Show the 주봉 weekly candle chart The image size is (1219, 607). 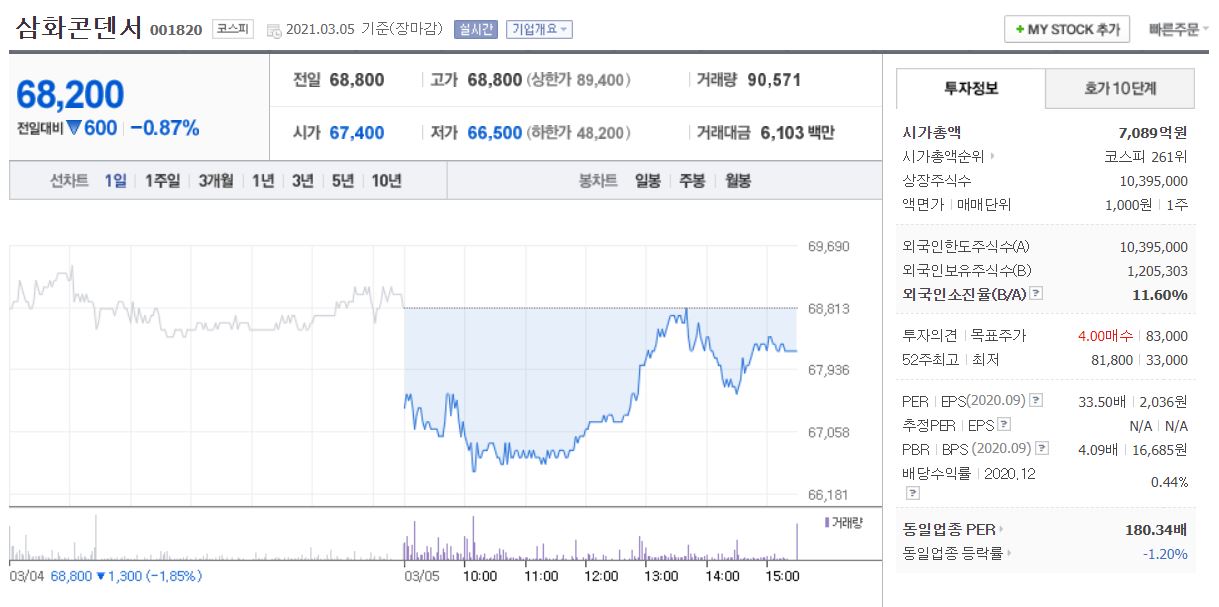pos(692,181)
